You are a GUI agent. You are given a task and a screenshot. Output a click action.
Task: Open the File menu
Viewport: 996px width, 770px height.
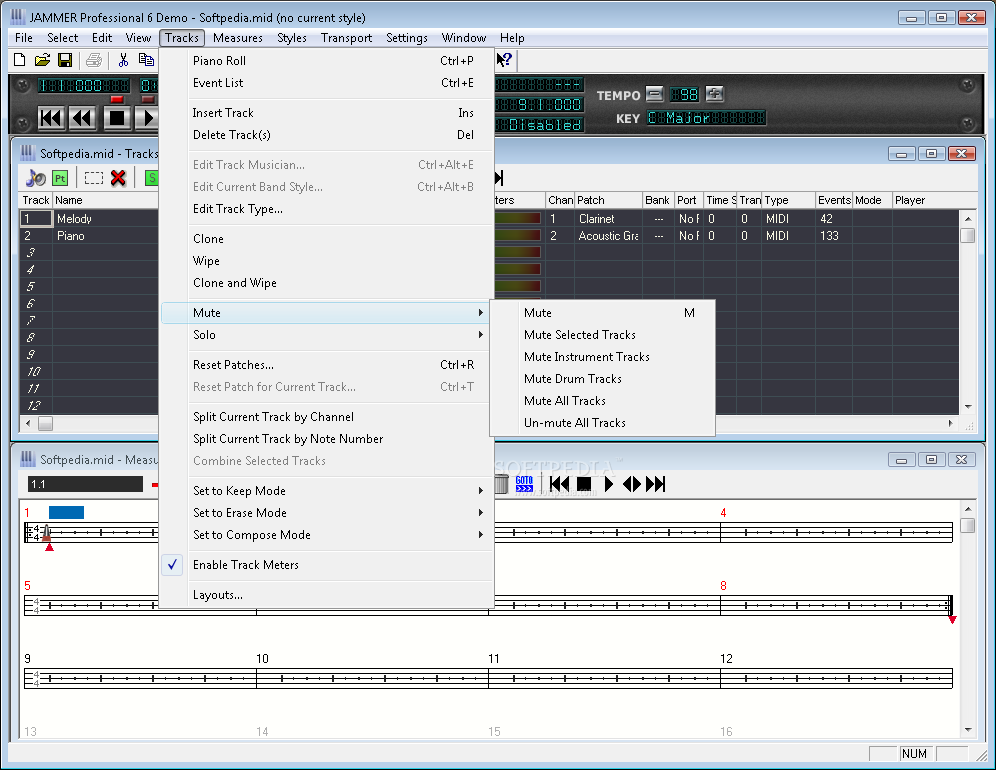[24, 38]
